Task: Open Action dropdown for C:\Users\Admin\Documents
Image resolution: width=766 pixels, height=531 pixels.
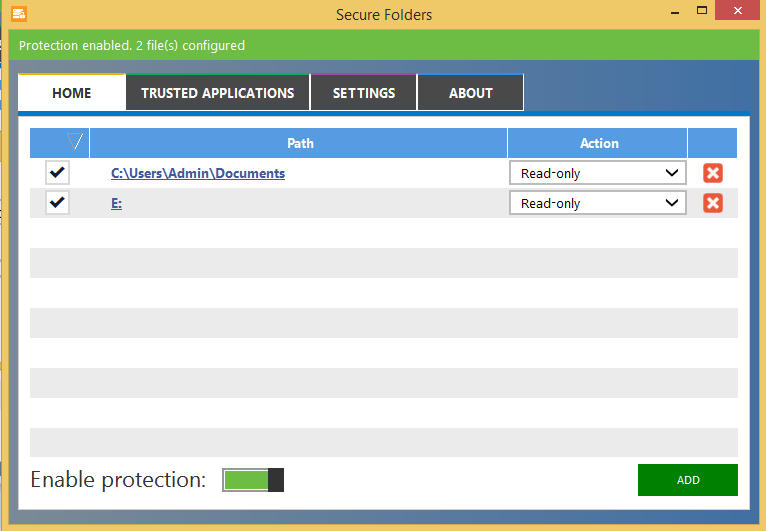Action: click(x=597, y=173)
